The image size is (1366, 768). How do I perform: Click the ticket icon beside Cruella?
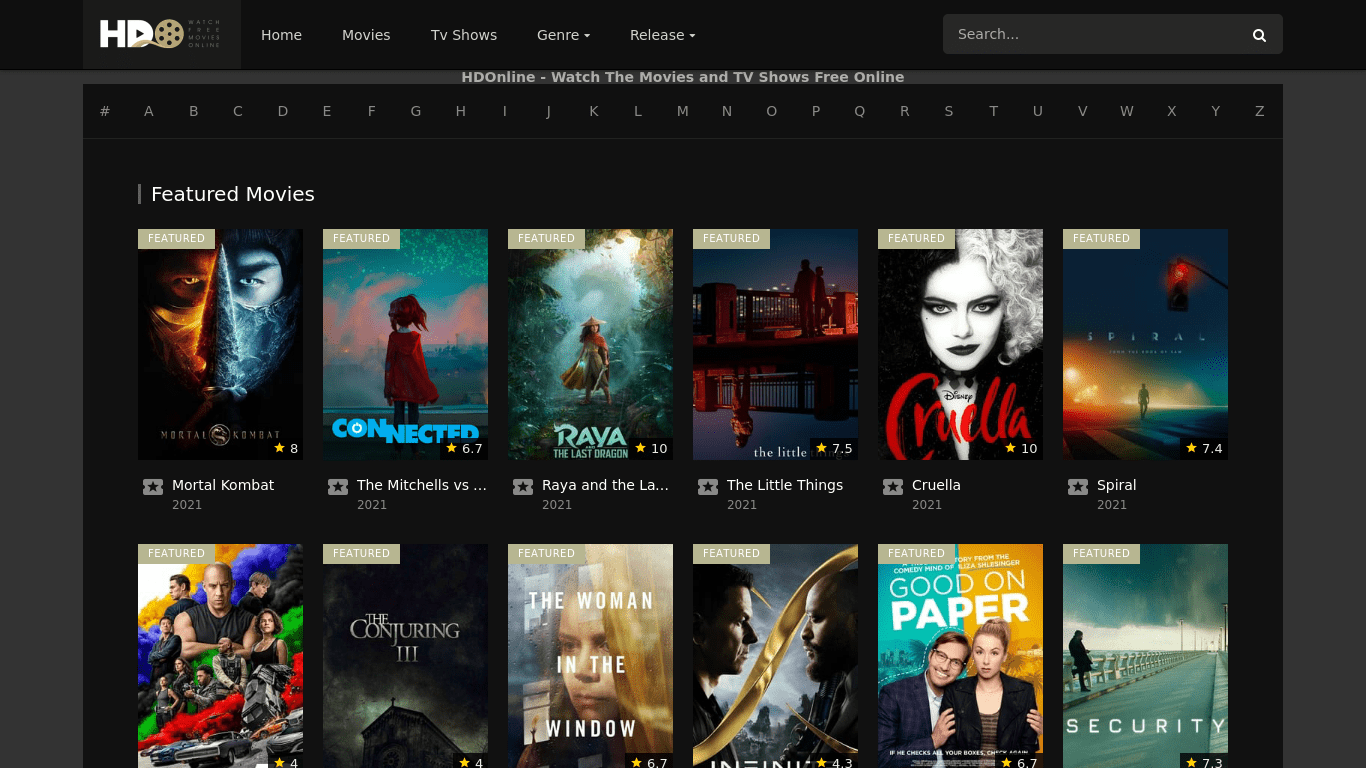click(x=893, y=487)
